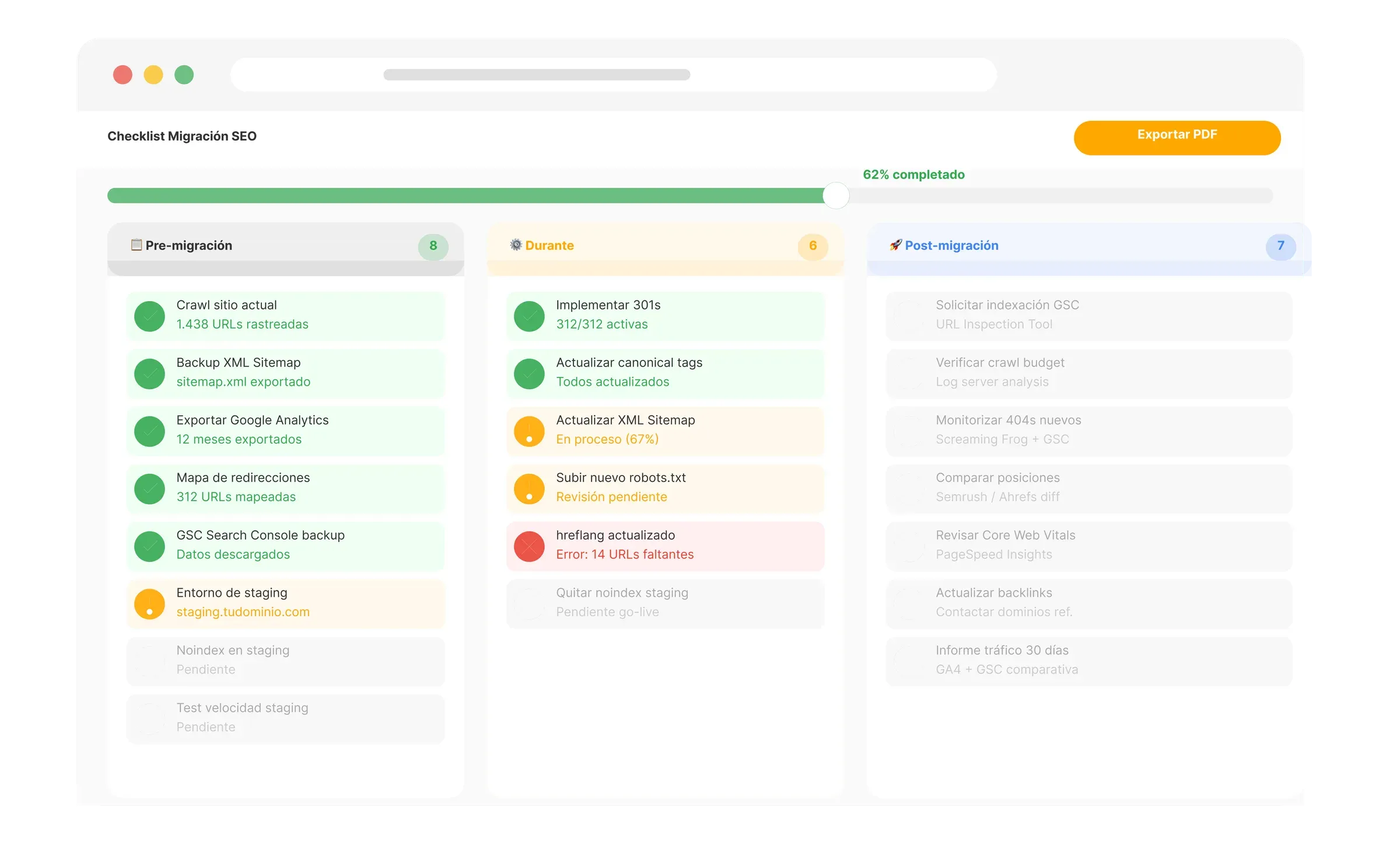Check empty circle for Verificar crawl budget
The image size is (1400, 863).
pos(909,373)
